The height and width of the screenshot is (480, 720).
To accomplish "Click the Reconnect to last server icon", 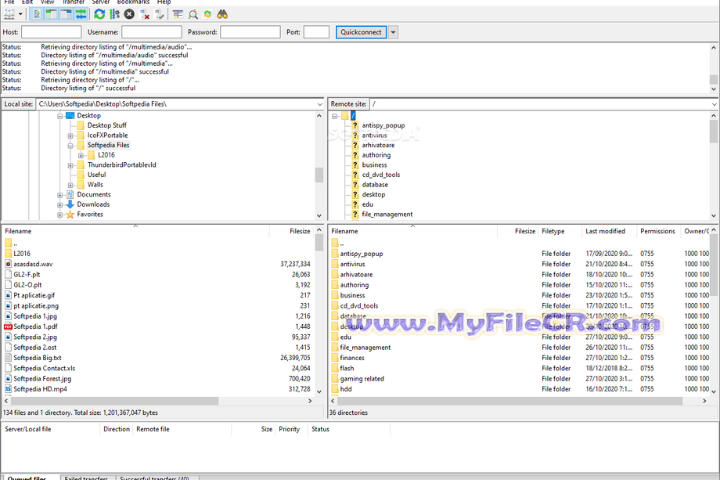I will point(159,14).
